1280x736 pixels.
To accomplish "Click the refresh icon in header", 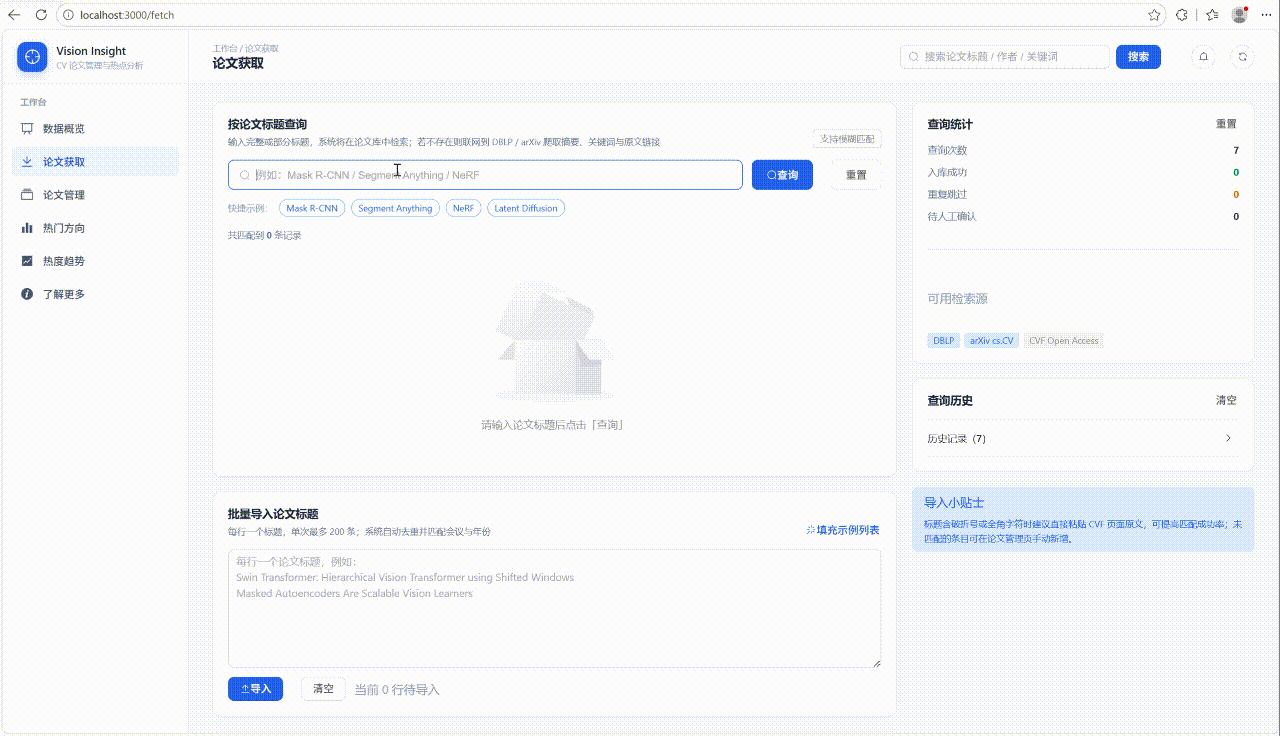I will coord(1243,57).
